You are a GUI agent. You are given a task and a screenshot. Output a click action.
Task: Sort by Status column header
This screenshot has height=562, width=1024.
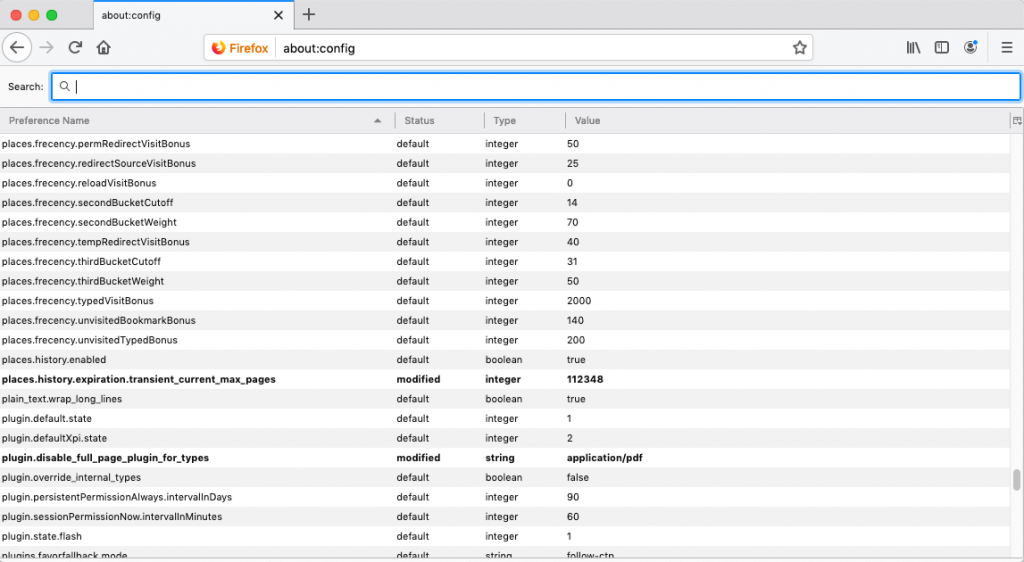[x=438, y=121]
